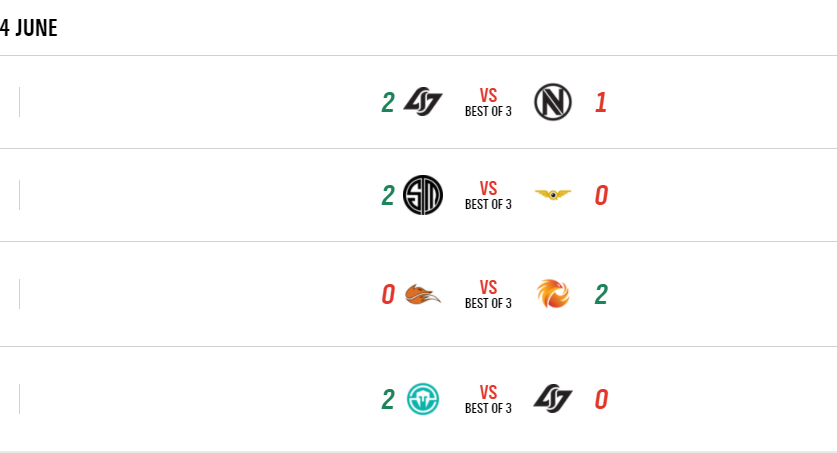Select the Phoenix1 flame logo
The image size is (837, 453).
(x=553, y=295)
